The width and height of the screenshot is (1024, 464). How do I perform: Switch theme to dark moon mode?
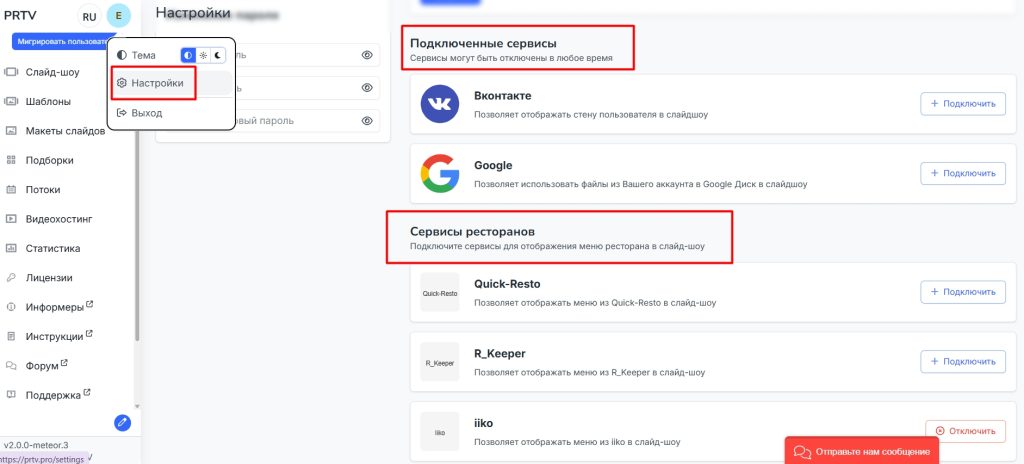(x=217, y=55)
